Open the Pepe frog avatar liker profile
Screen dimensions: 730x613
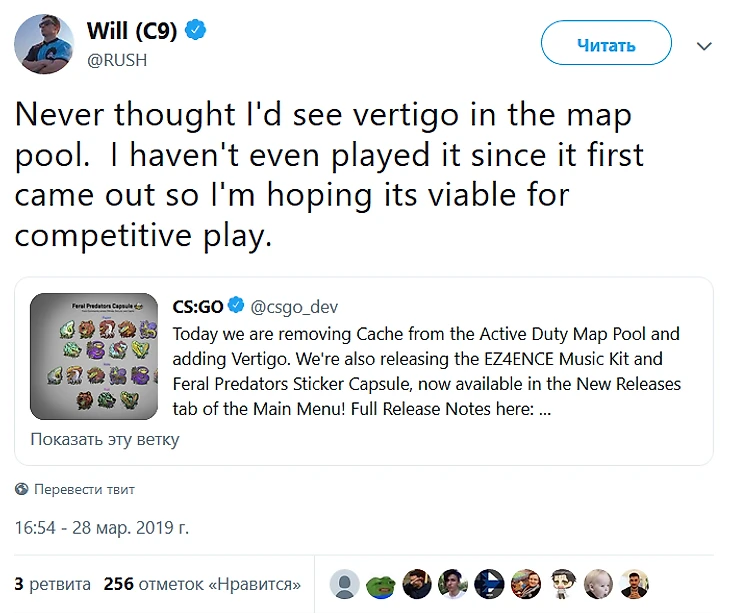(381, 584)
